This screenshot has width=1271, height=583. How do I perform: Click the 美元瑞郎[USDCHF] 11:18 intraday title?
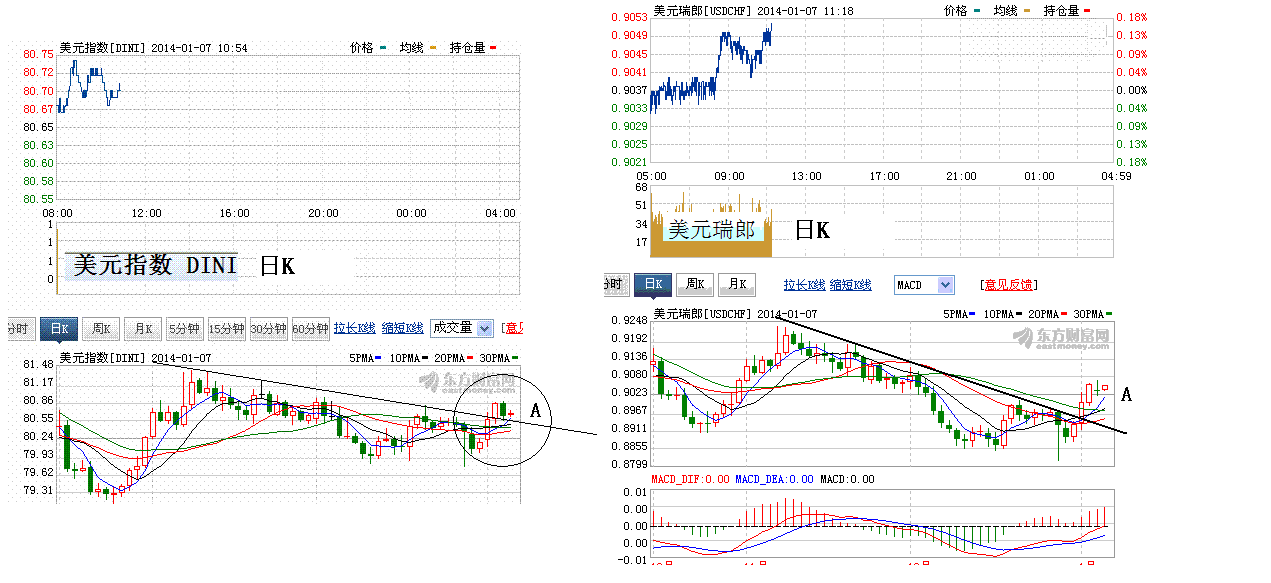753,10
